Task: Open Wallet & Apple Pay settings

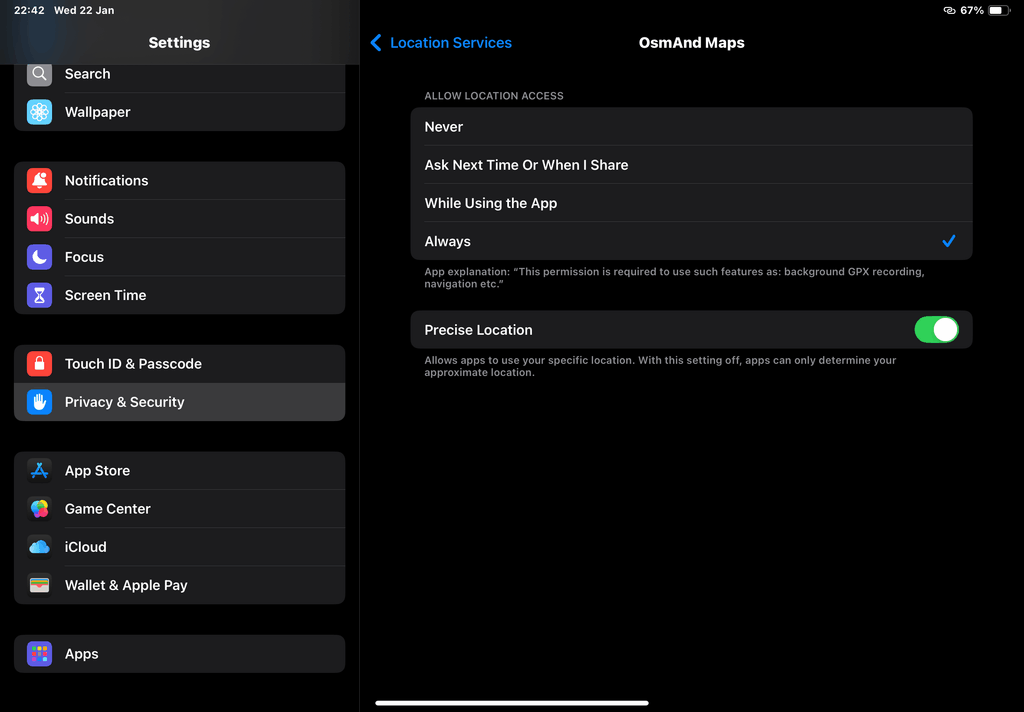Action: tap(180, 585)
